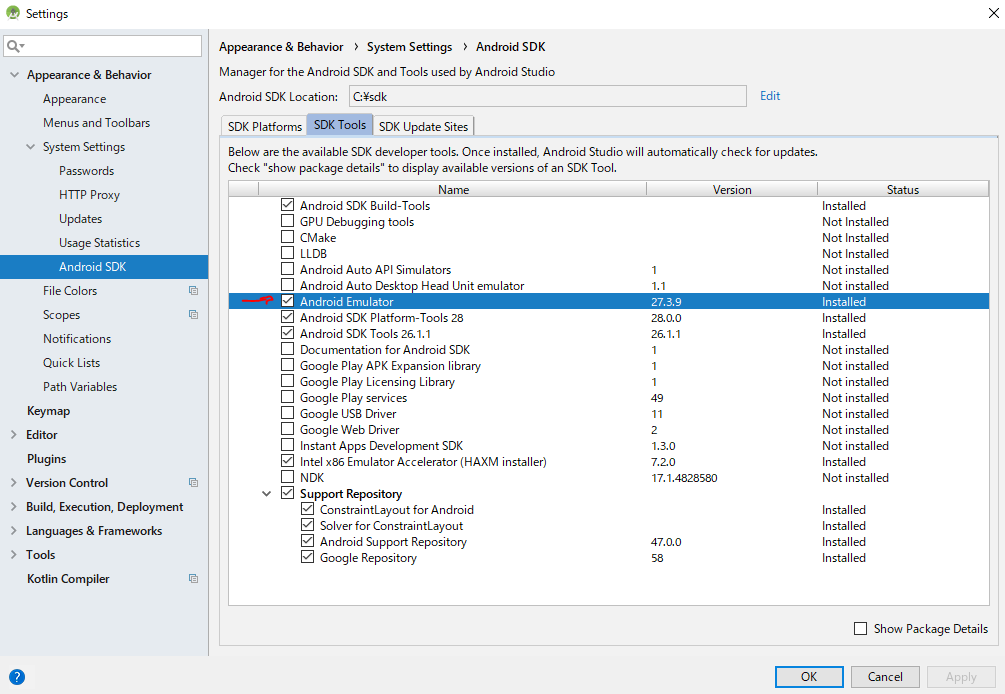
Task: Open the Plugins settings page
Action: pos(46,459)
